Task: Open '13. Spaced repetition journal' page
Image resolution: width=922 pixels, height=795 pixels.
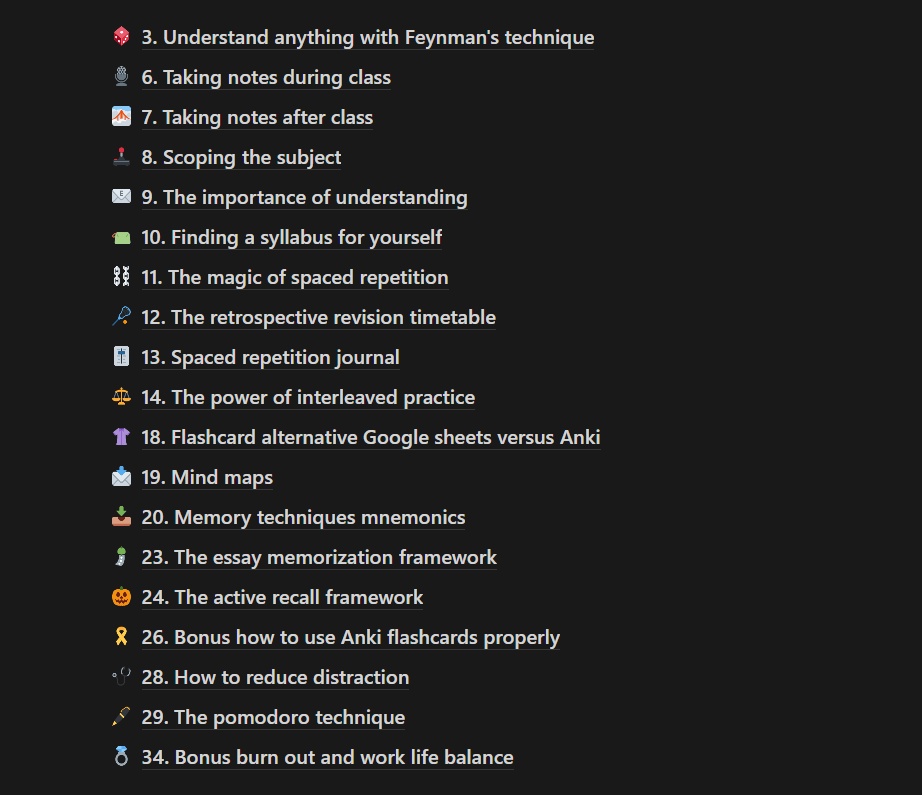Action: pyautogui.click(x=270, y=357)
